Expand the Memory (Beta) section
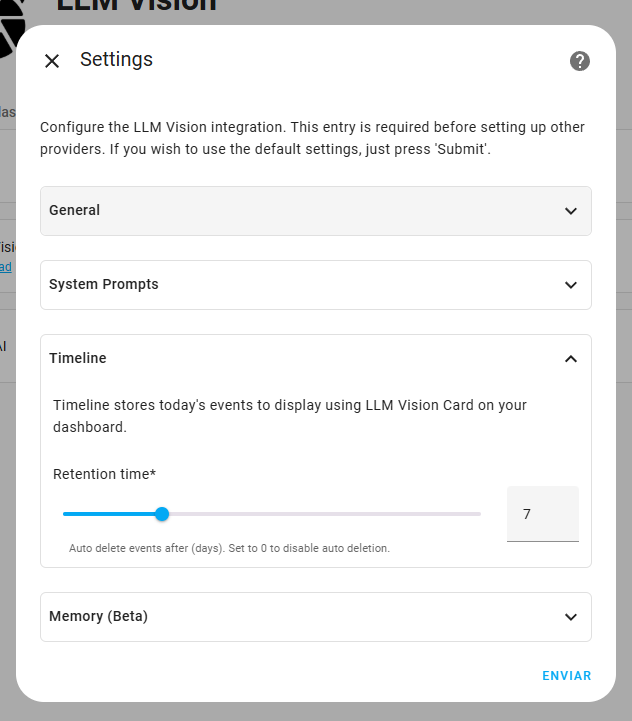This screenshot has height=721, width=632. point(316,617)
